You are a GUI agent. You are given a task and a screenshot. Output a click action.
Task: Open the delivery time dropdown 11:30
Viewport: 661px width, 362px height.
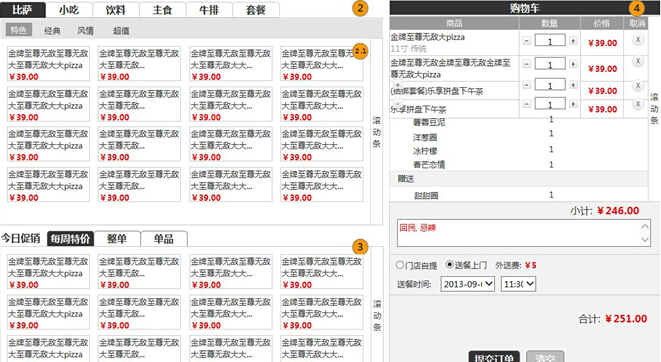click(518, 284)
